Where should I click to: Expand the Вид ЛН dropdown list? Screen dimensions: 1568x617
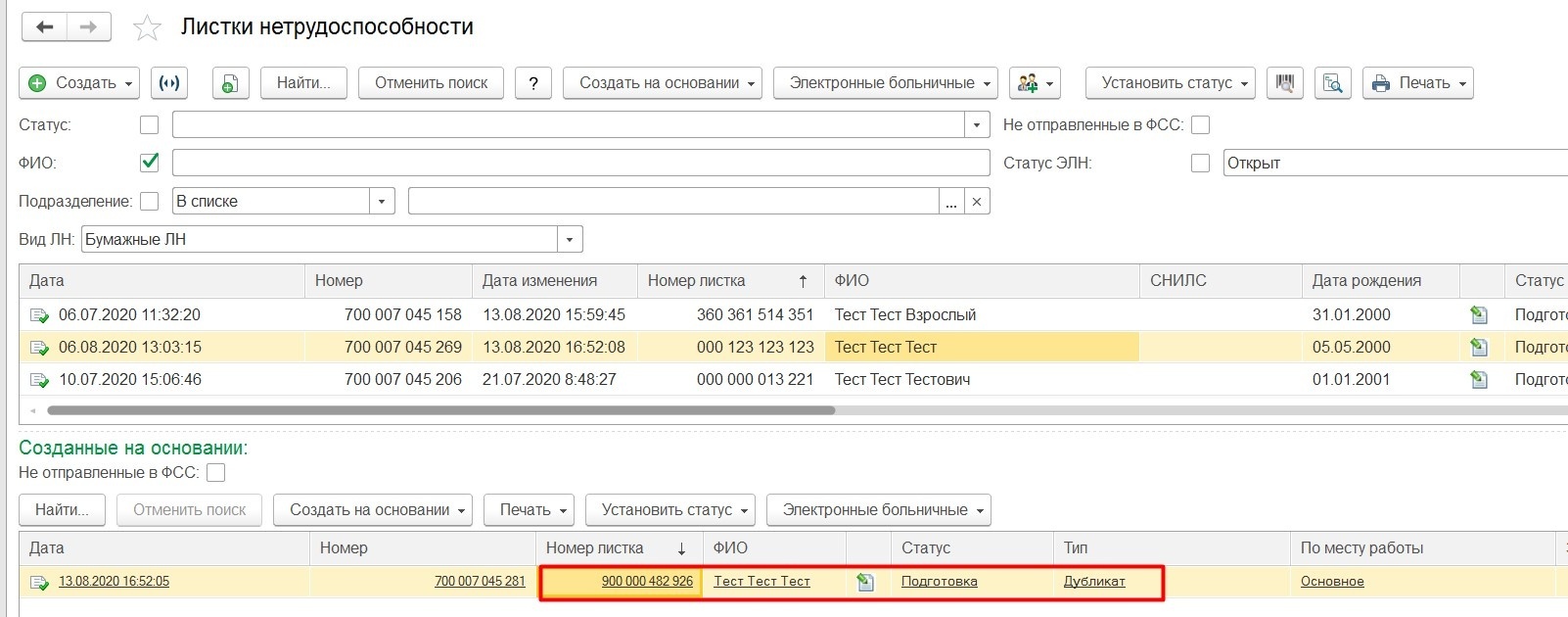pyautogui.click(x=570, y=240)
